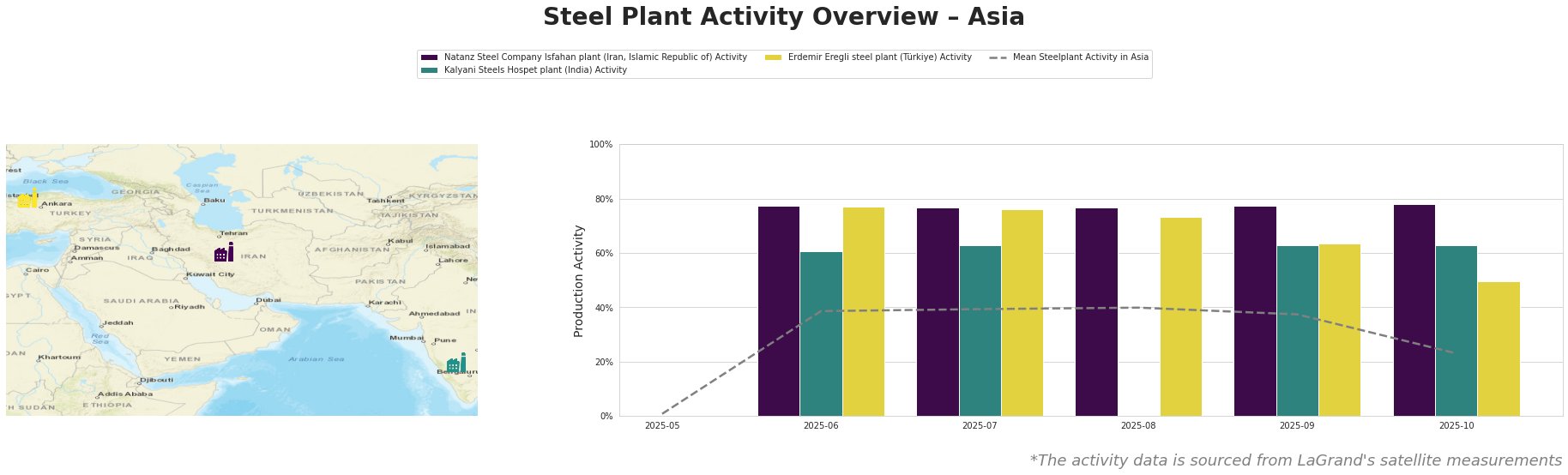Click the 2025-05 x-axis label
Screen dimensions: 1568x475
click(662, 425)
